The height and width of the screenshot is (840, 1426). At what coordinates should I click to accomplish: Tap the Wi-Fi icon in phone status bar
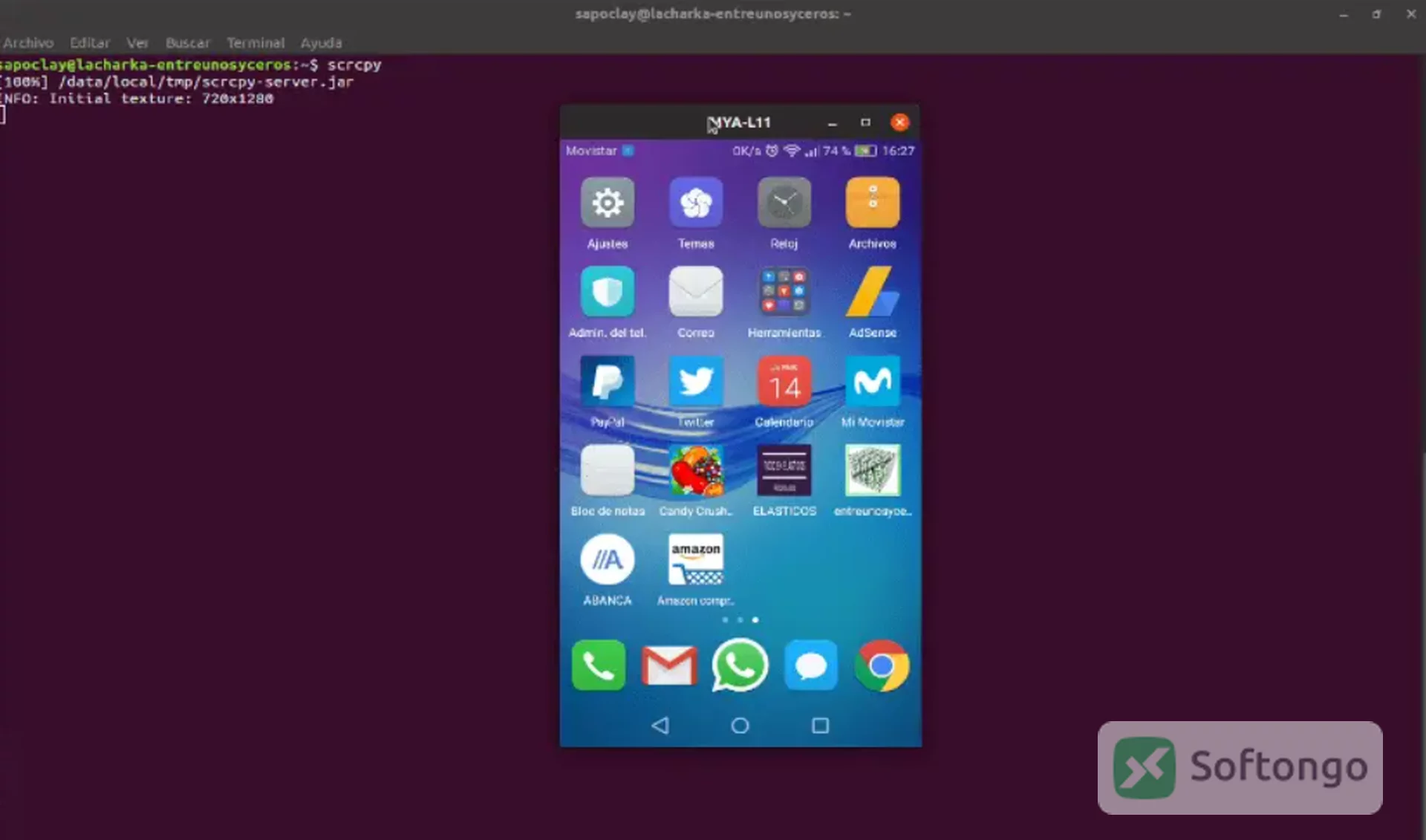tap(792, 151)
